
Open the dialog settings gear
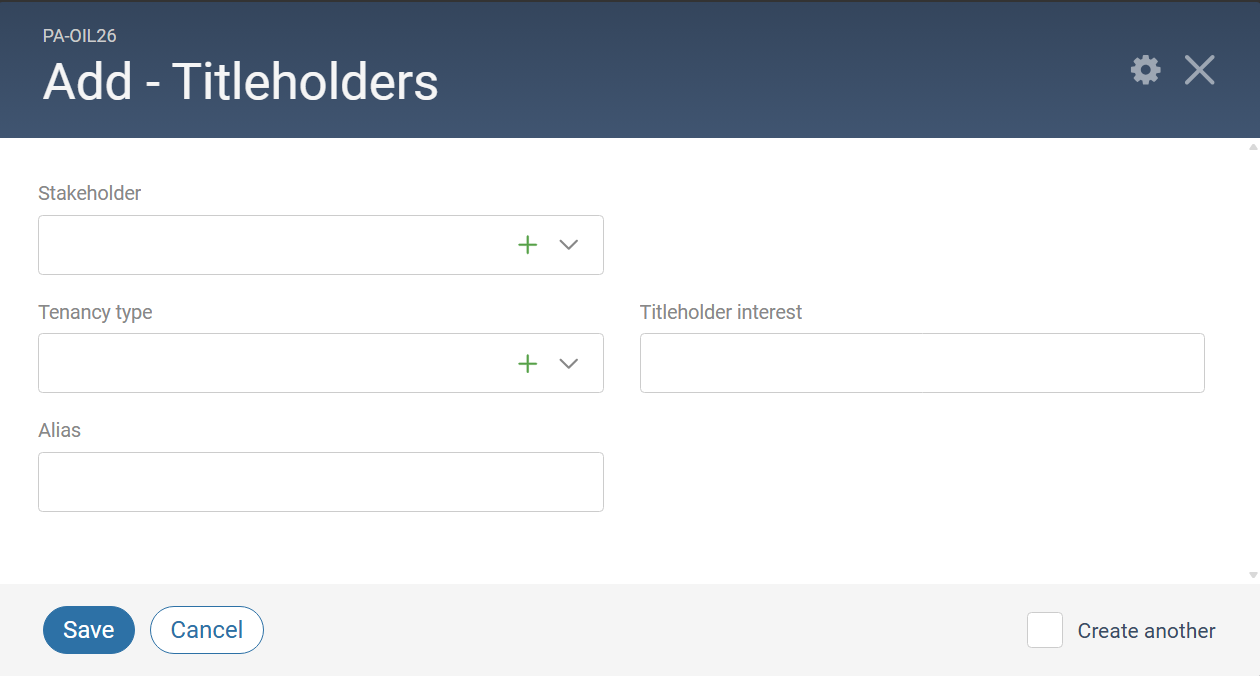(1146, 70)
